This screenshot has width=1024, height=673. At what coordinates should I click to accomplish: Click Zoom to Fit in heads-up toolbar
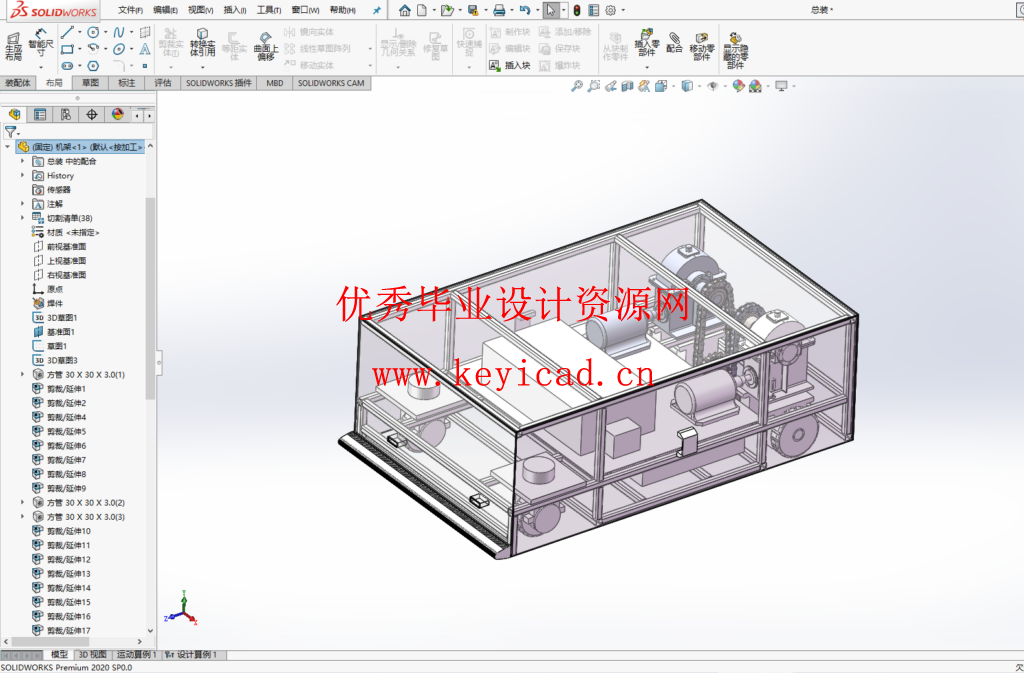pos(576,88)
